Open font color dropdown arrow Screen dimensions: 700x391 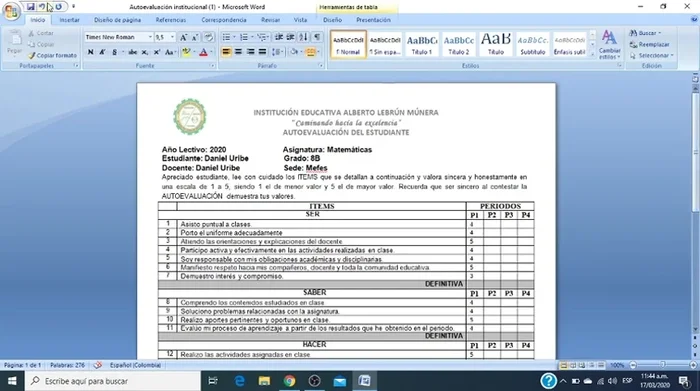click(x=211, y=52)
